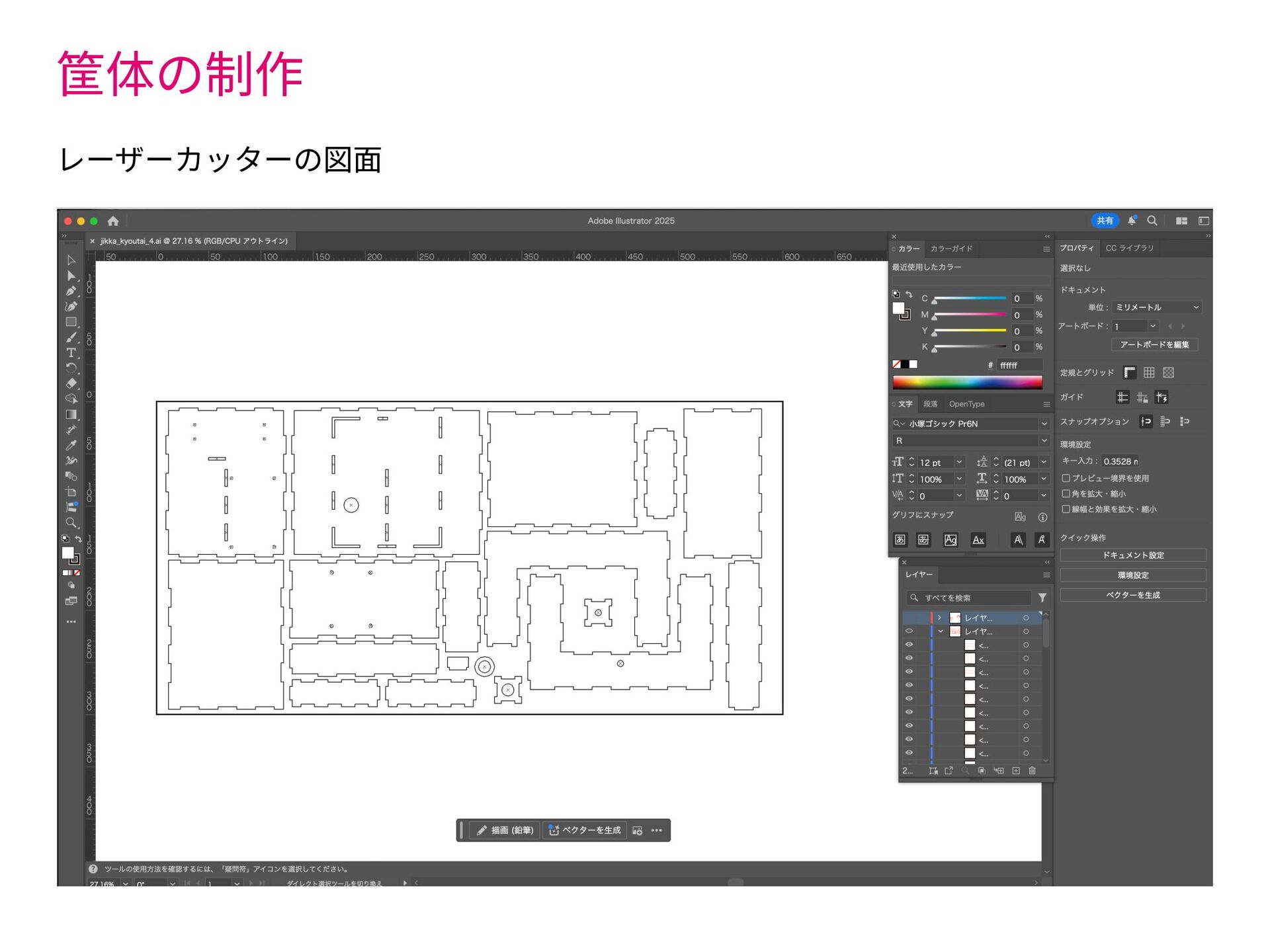Click ベクターを生成 in Properties panel
The image size is (1270, 952).
pyautogui.click(x=1133, y=595)
